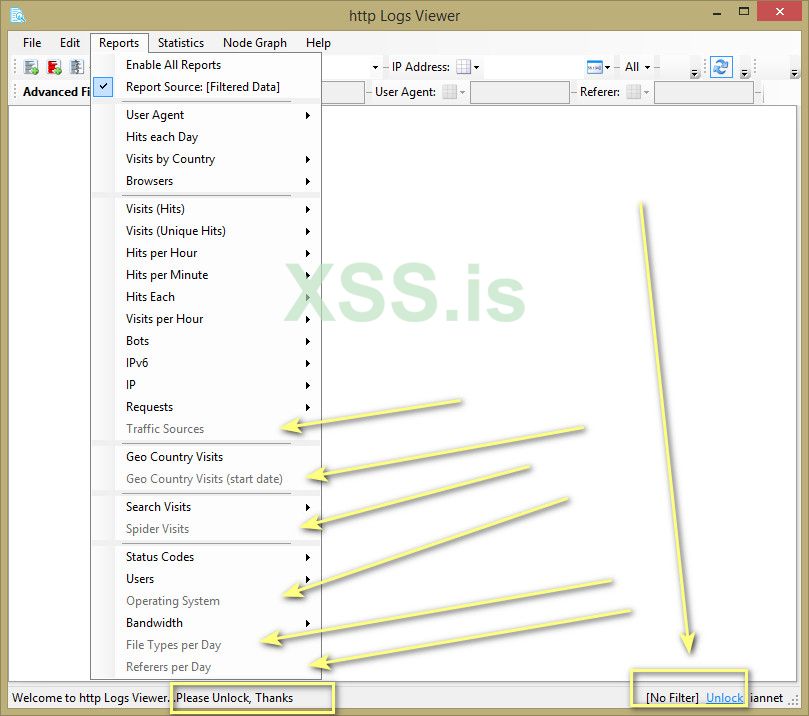Expand the Status Codes submenu arrow

(308, 557)
